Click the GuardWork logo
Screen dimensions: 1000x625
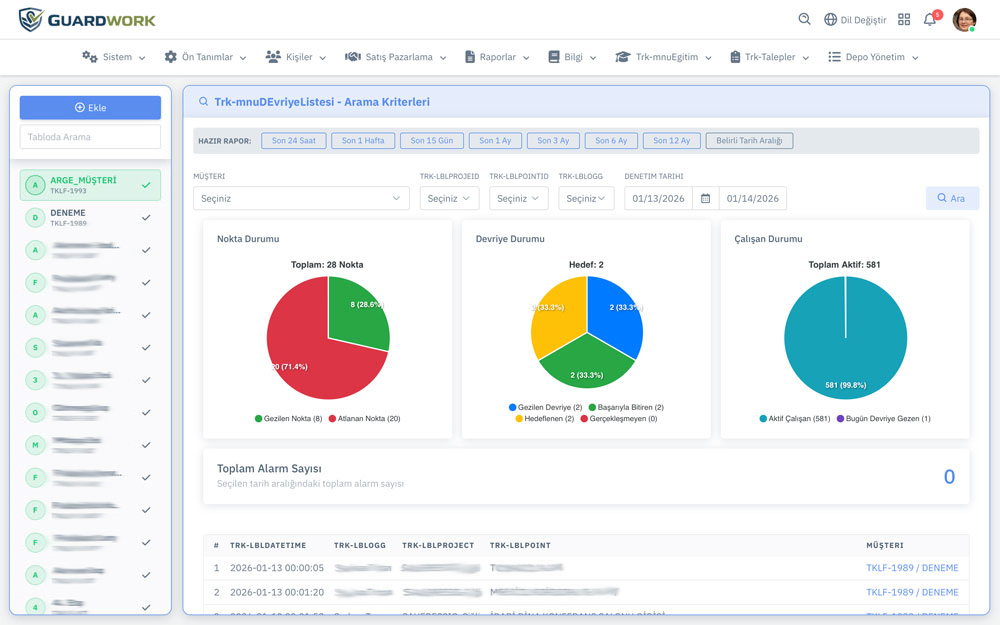coord(87,19)
